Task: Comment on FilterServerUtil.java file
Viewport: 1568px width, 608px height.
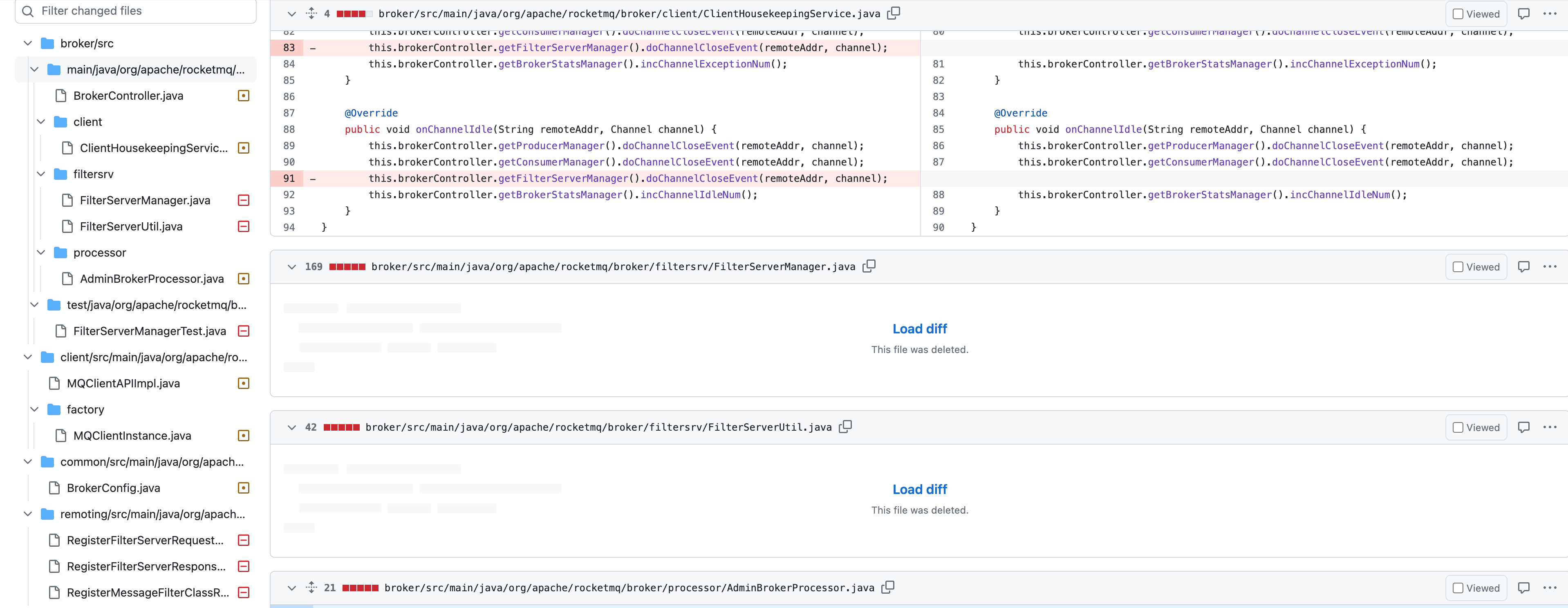Action: 1523,427
